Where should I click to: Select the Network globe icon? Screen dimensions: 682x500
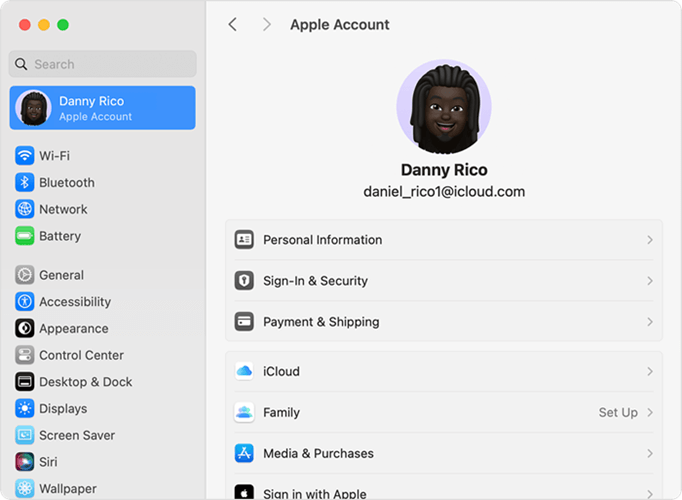click(25, 210)
